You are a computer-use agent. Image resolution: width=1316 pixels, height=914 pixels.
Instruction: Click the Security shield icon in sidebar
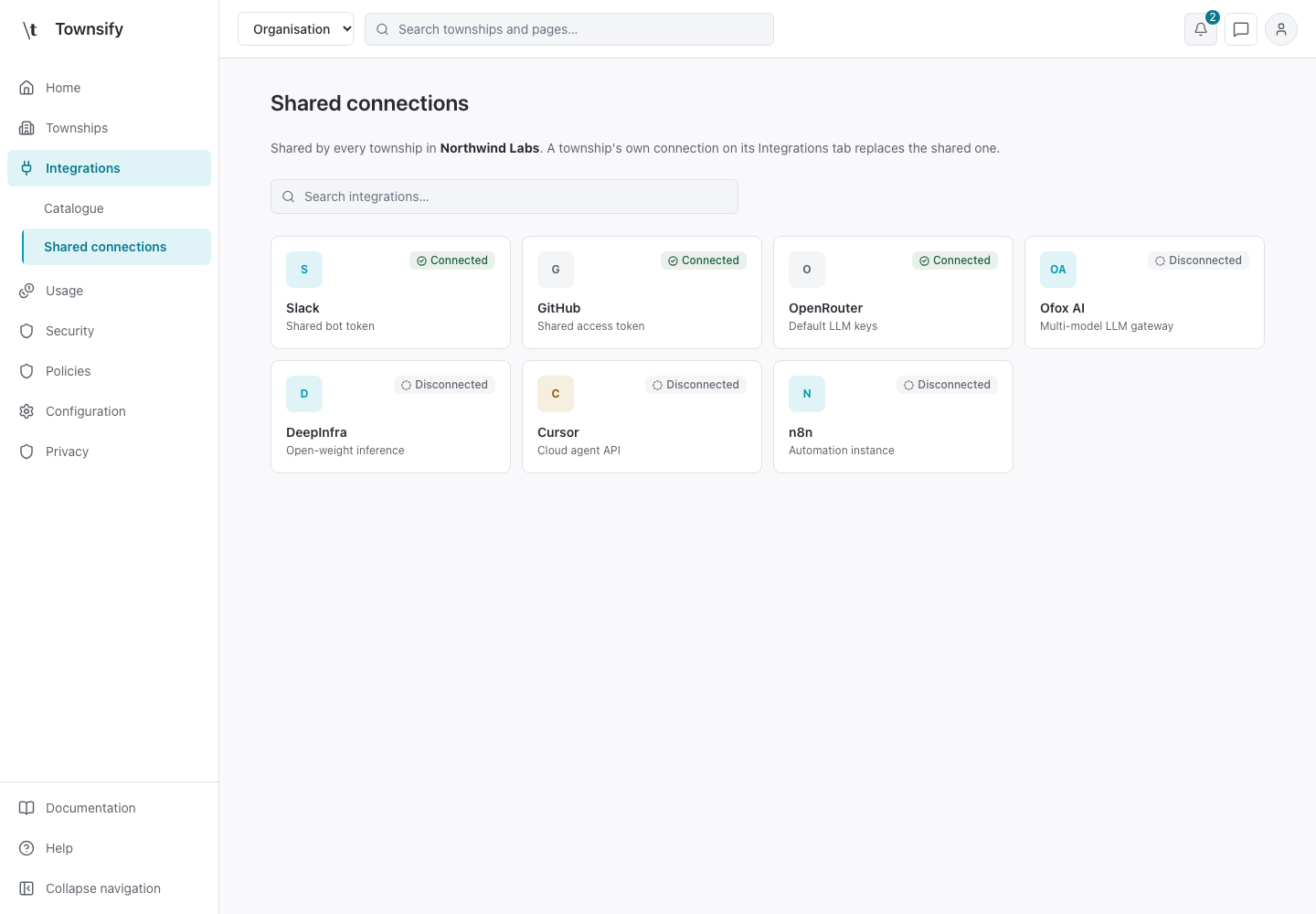coord(27,331)
